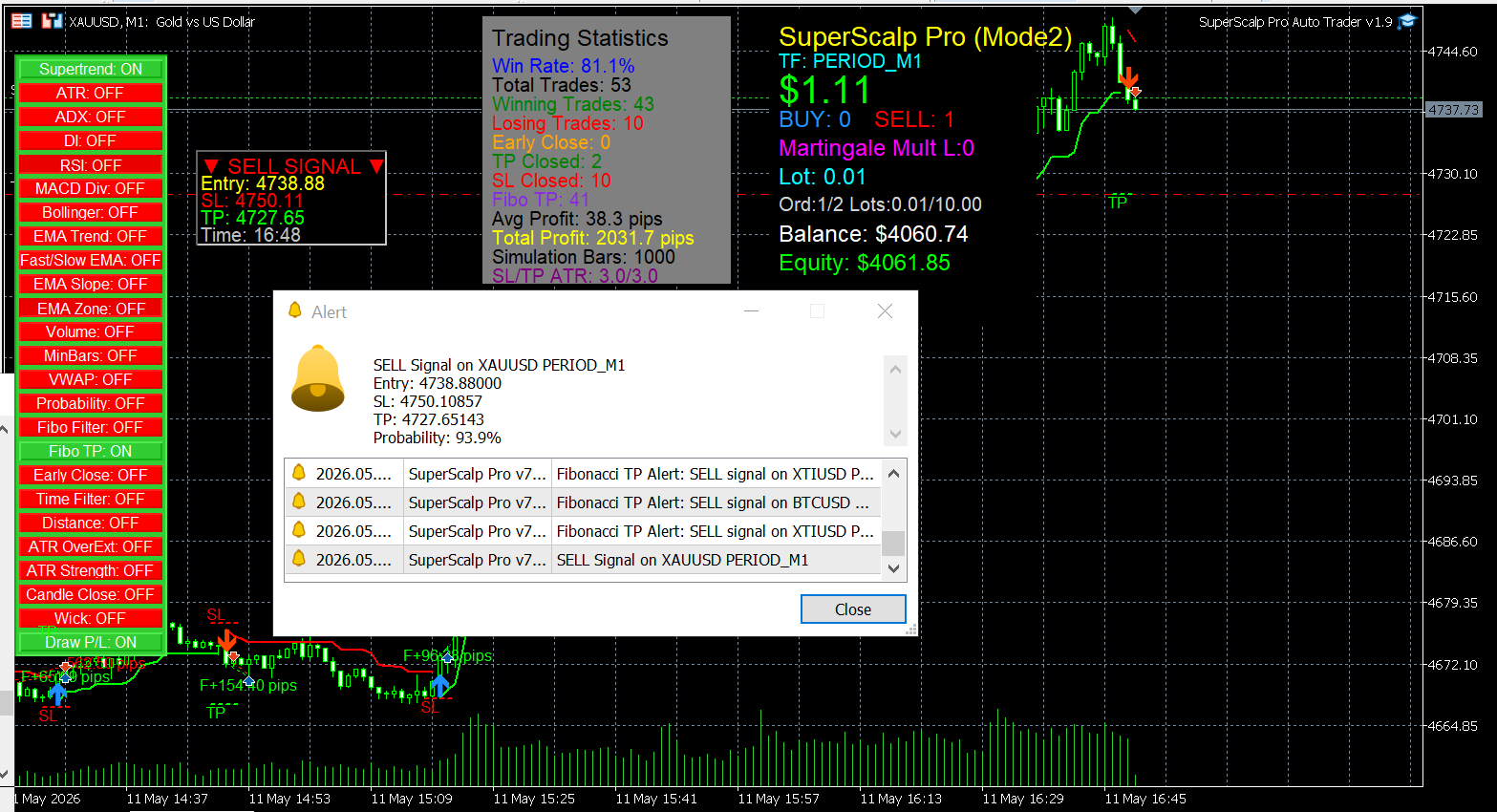Image resolution: width=1497 pixels, height=812 pixels.
Task: Click the alert list scrollbar thumb
Action: click(x=893, y=543)
